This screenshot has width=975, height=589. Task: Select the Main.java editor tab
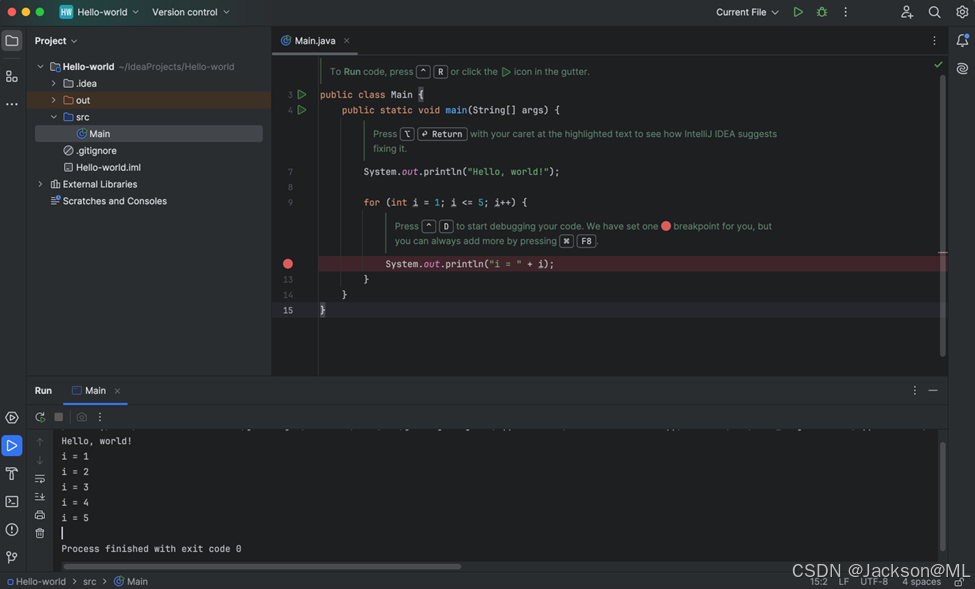(x=314, y=41)
